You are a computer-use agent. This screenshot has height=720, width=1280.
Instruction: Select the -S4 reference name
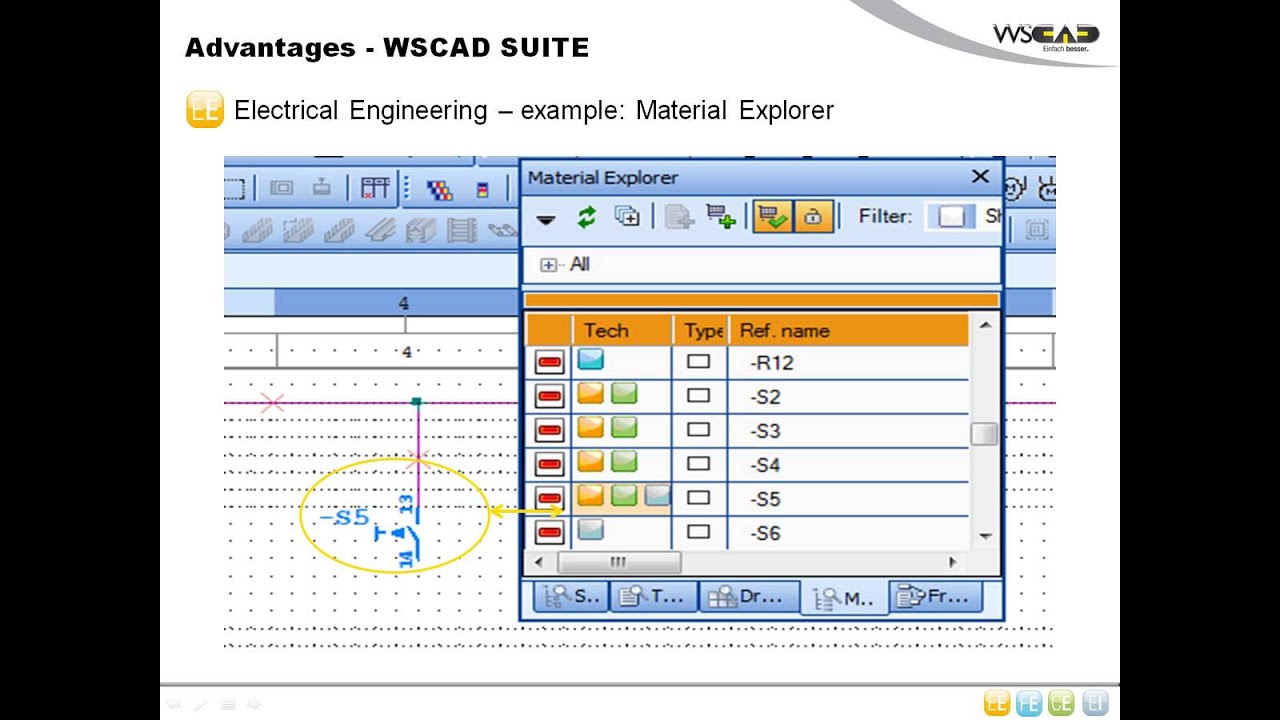tap(766, 465)
